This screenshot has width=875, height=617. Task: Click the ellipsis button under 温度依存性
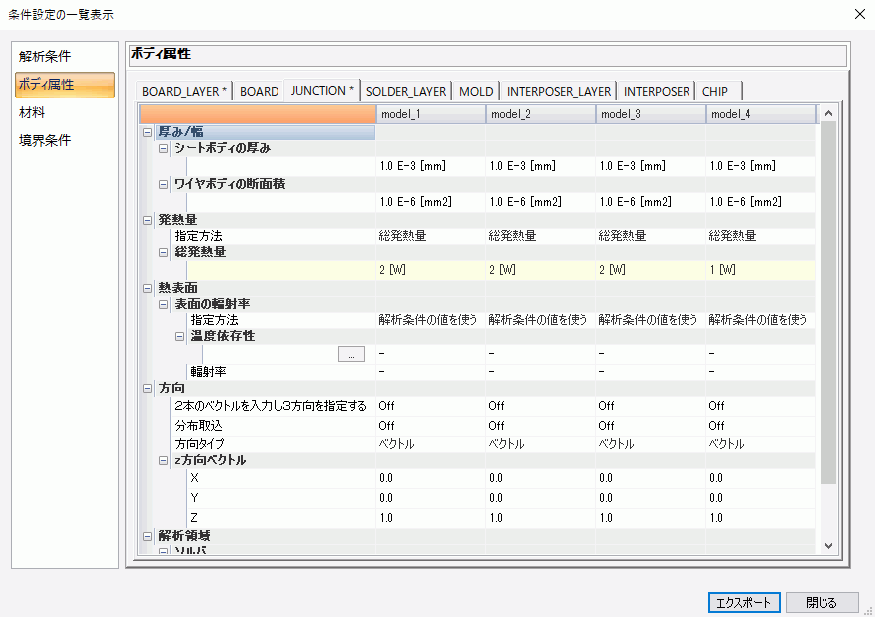pyautogui.click(x=351, y=354)
